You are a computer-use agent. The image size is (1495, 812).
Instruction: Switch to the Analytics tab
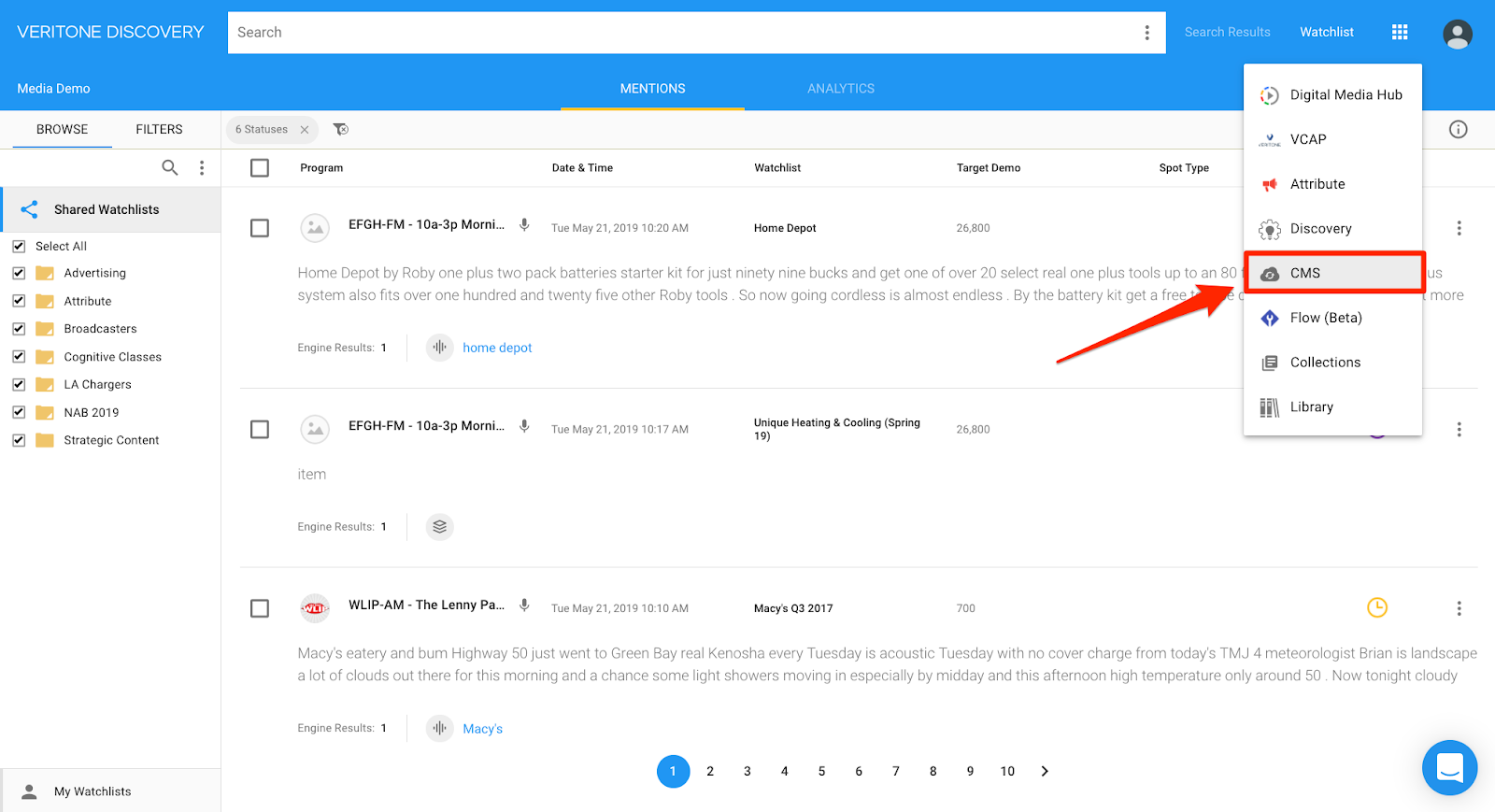pyautogui.click(x=840, y=89)
